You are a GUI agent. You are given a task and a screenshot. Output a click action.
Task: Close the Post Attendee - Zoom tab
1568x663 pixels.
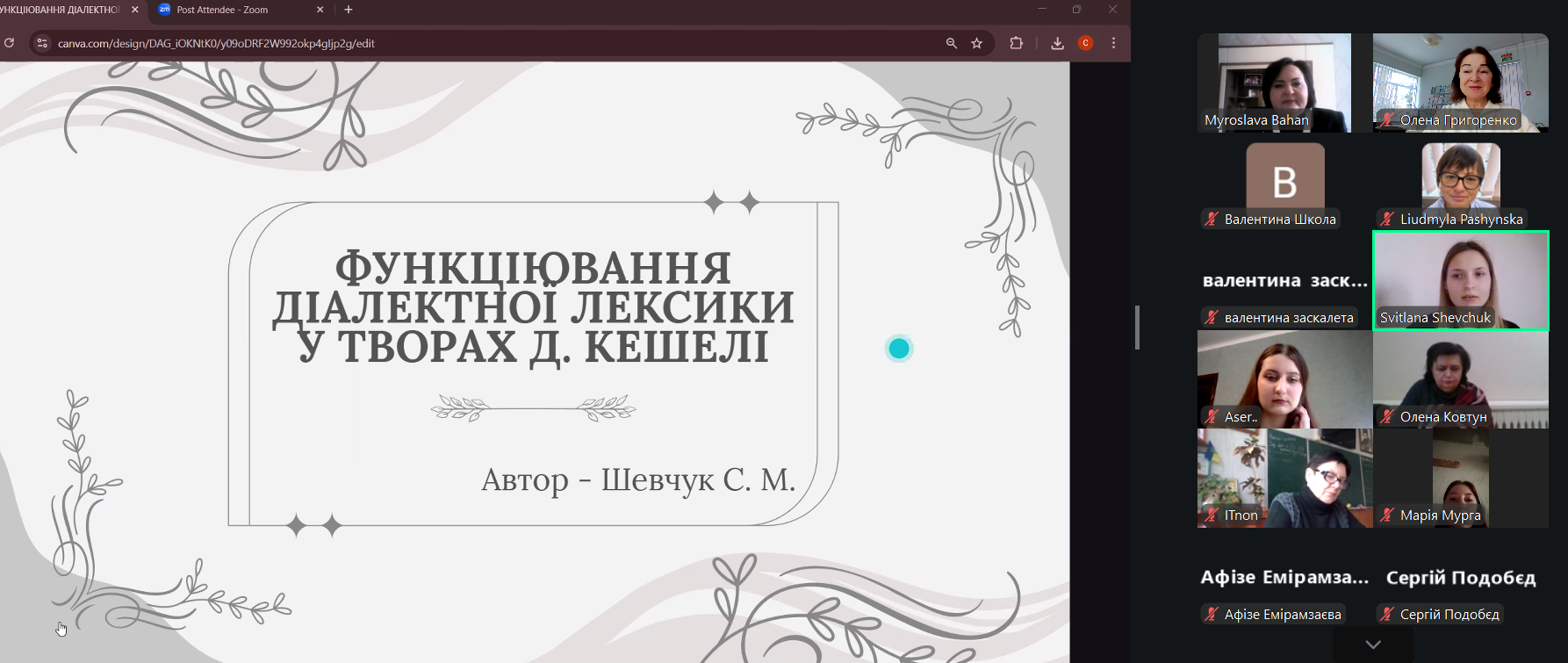(320, 10)
